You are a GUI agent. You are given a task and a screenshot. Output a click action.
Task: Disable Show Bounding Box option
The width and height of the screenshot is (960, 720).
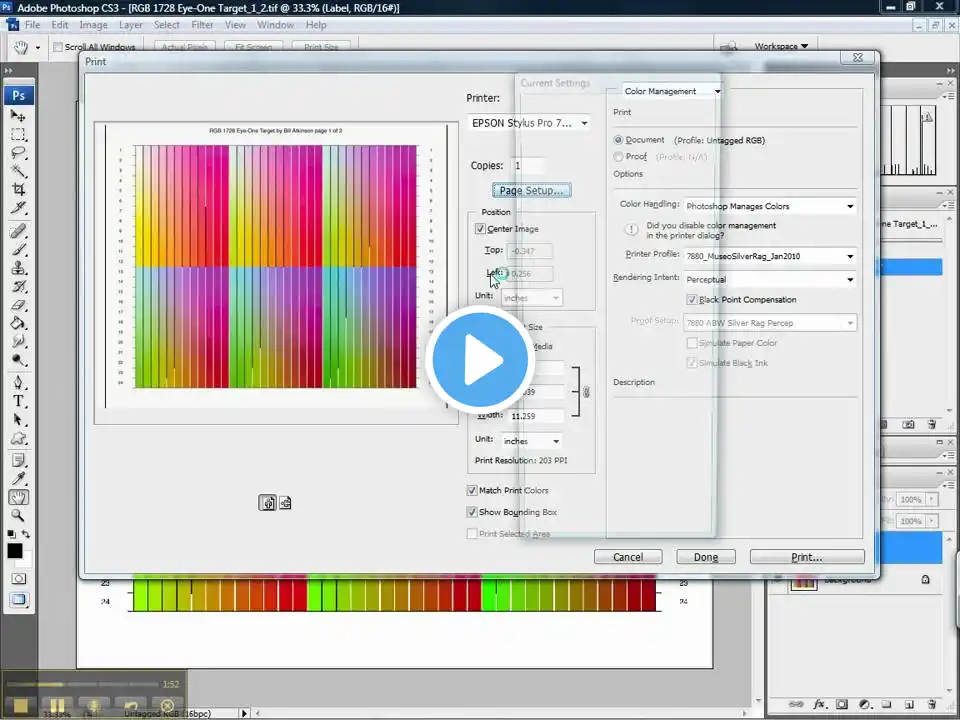[471, 512]
